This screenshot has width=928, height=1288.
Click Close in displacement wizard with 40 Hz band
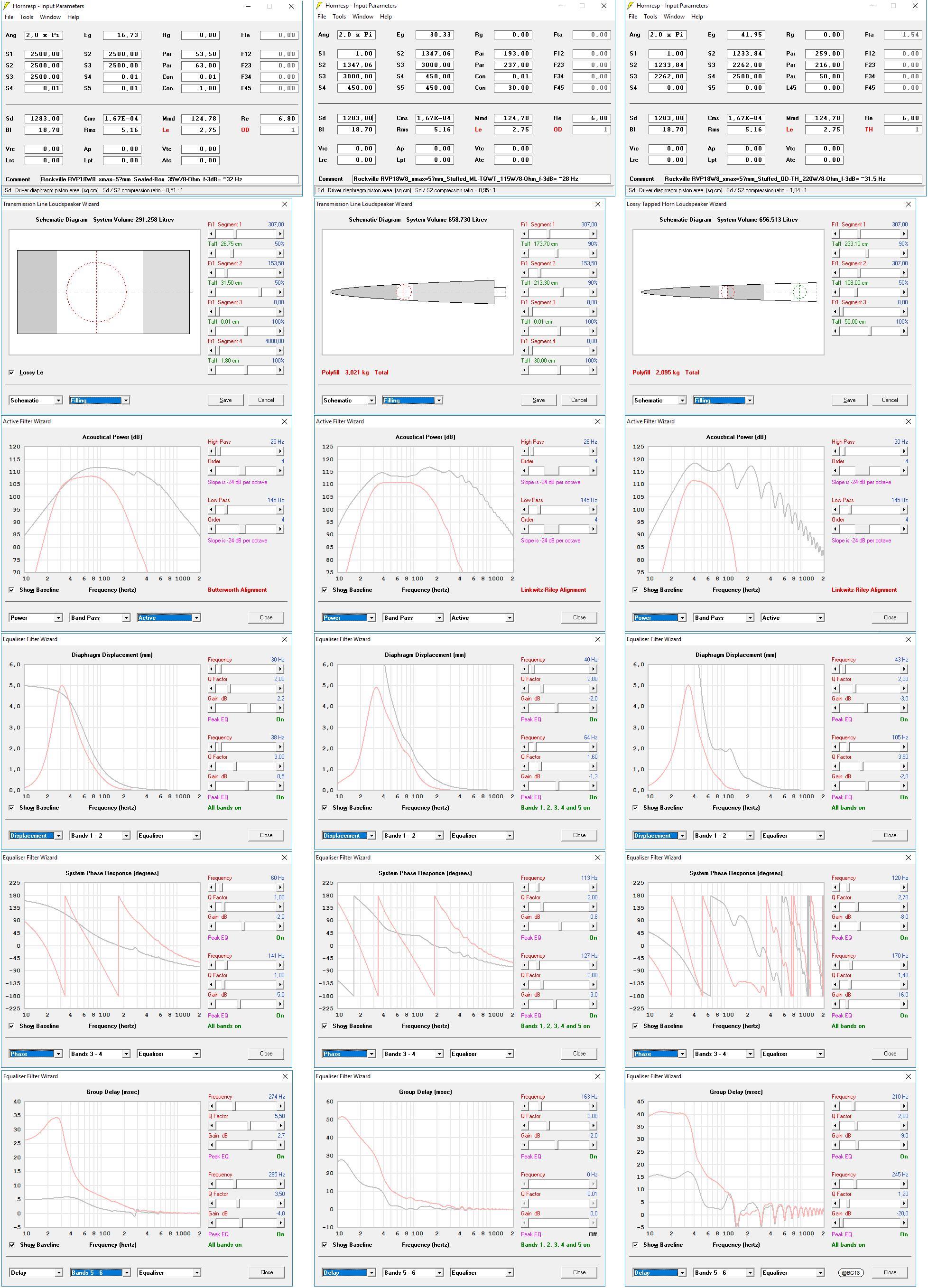(579, 835)
